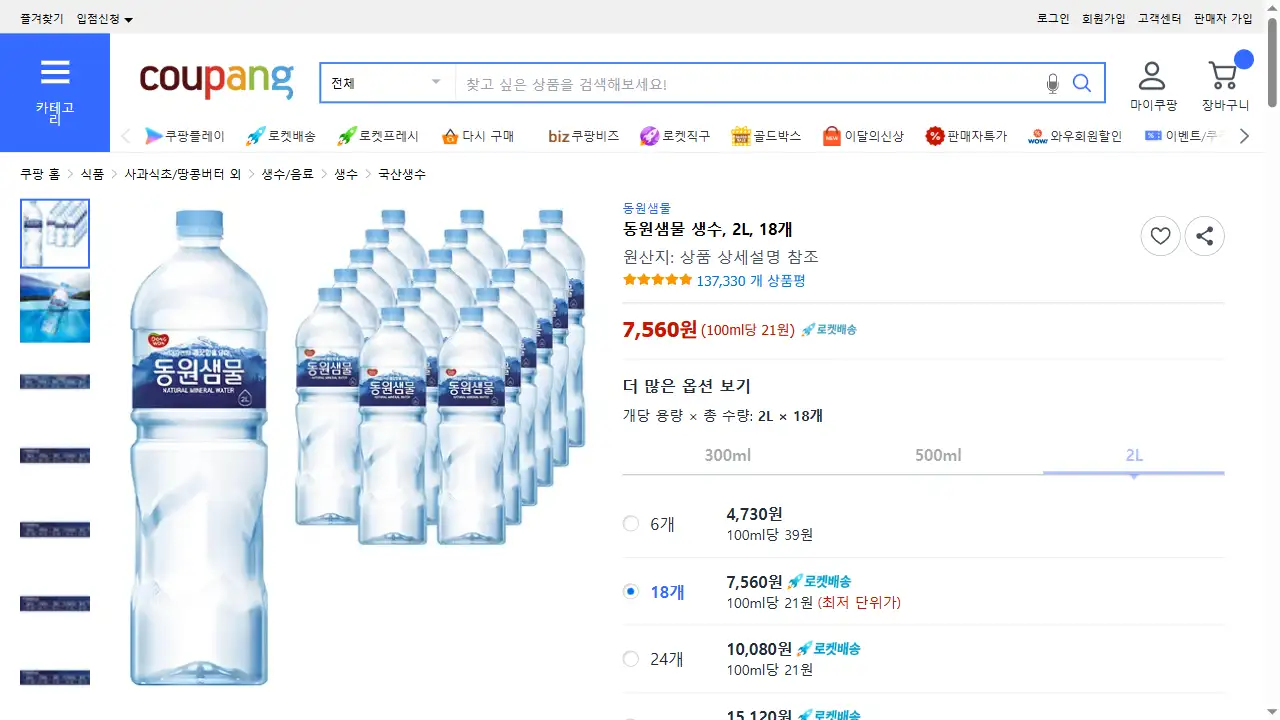The width and height of the screenshot is (1280, 720).
Task: Select the blue water splash thumbnail
Action: (55, 308)
